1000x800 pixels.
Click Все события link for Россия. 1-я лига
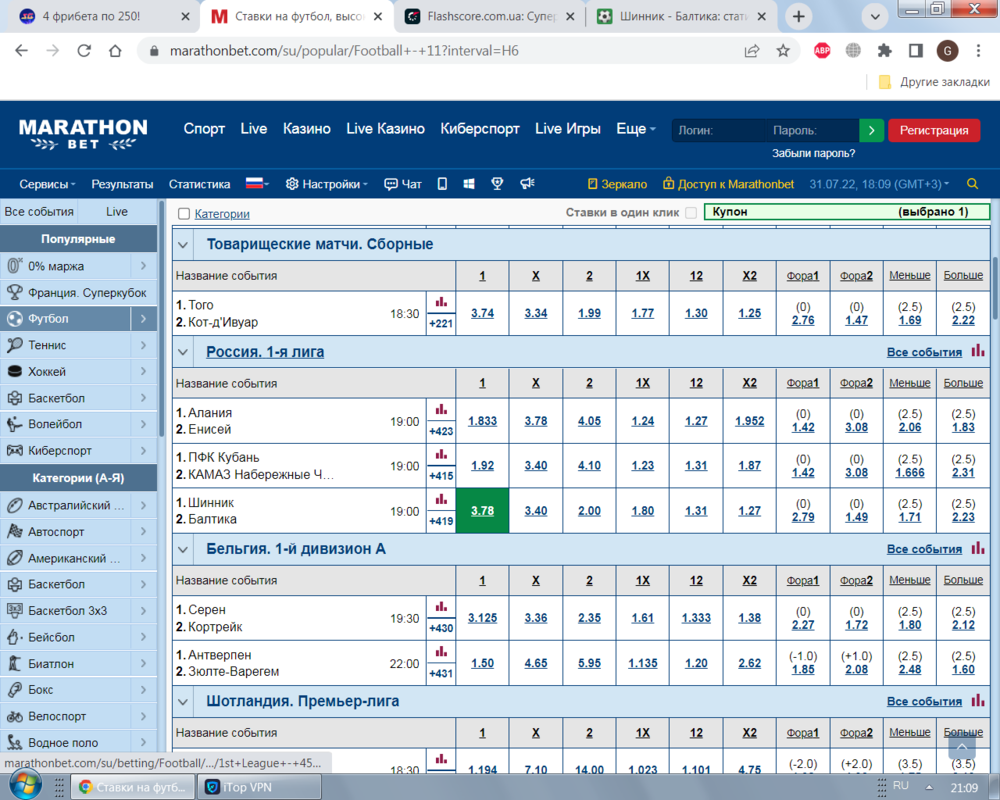[924, 352]
